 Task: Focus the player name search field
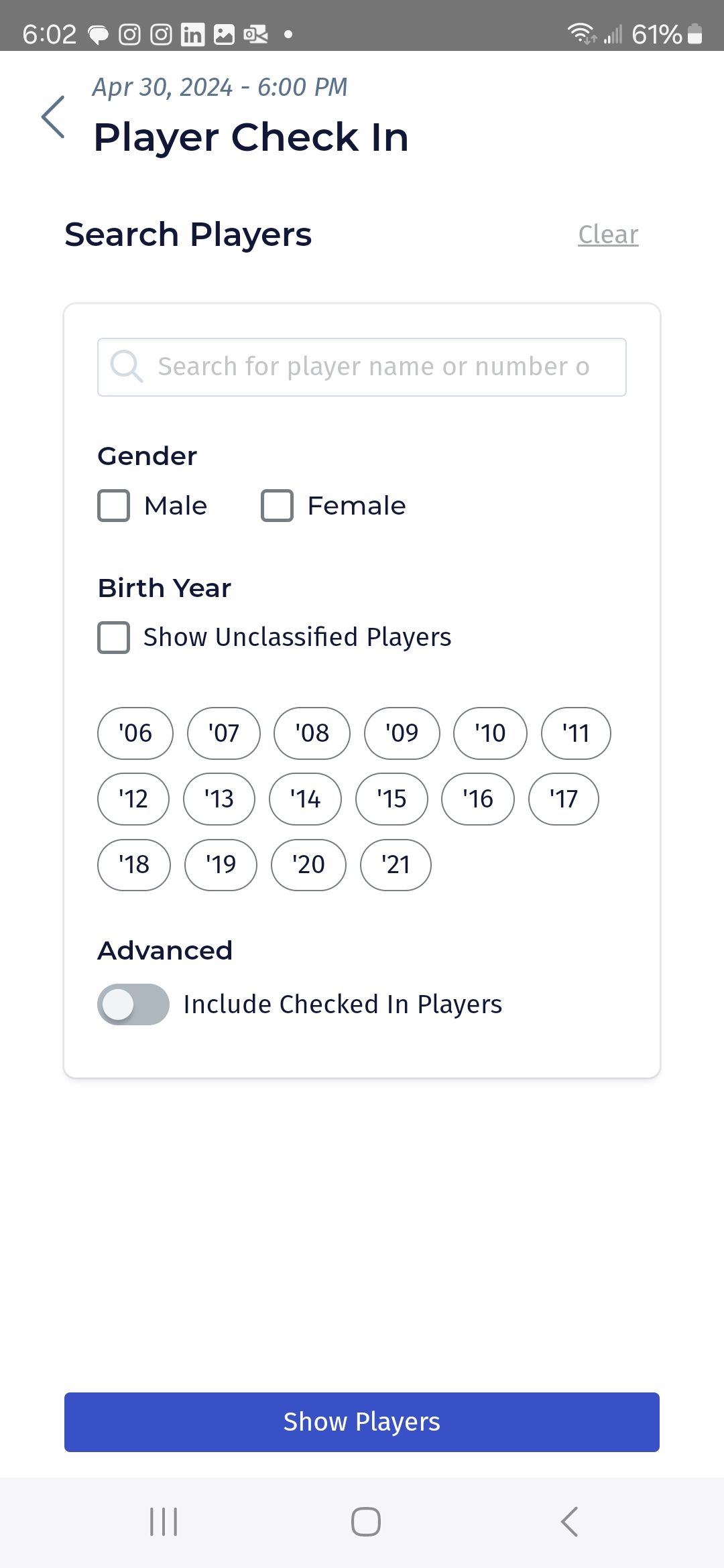point(362,367)
